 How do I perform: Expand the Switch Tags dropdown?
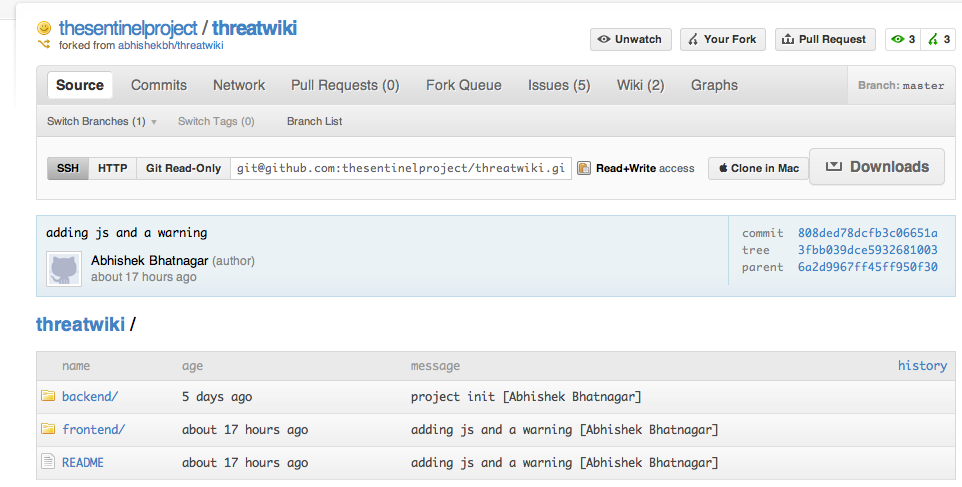pos(216,121)
